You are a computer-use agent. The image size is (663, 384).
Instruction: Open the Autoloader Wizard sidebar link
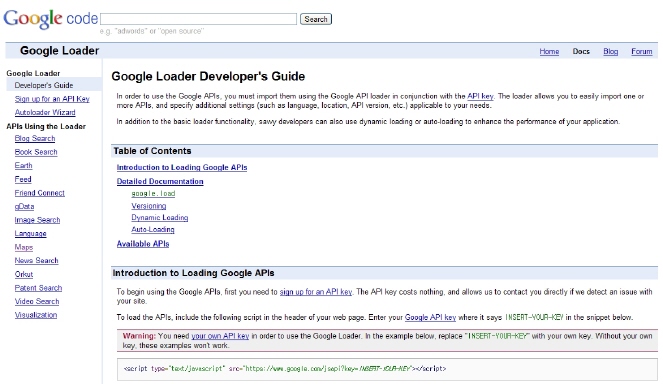pyautogui.click(x=45, y=112)
